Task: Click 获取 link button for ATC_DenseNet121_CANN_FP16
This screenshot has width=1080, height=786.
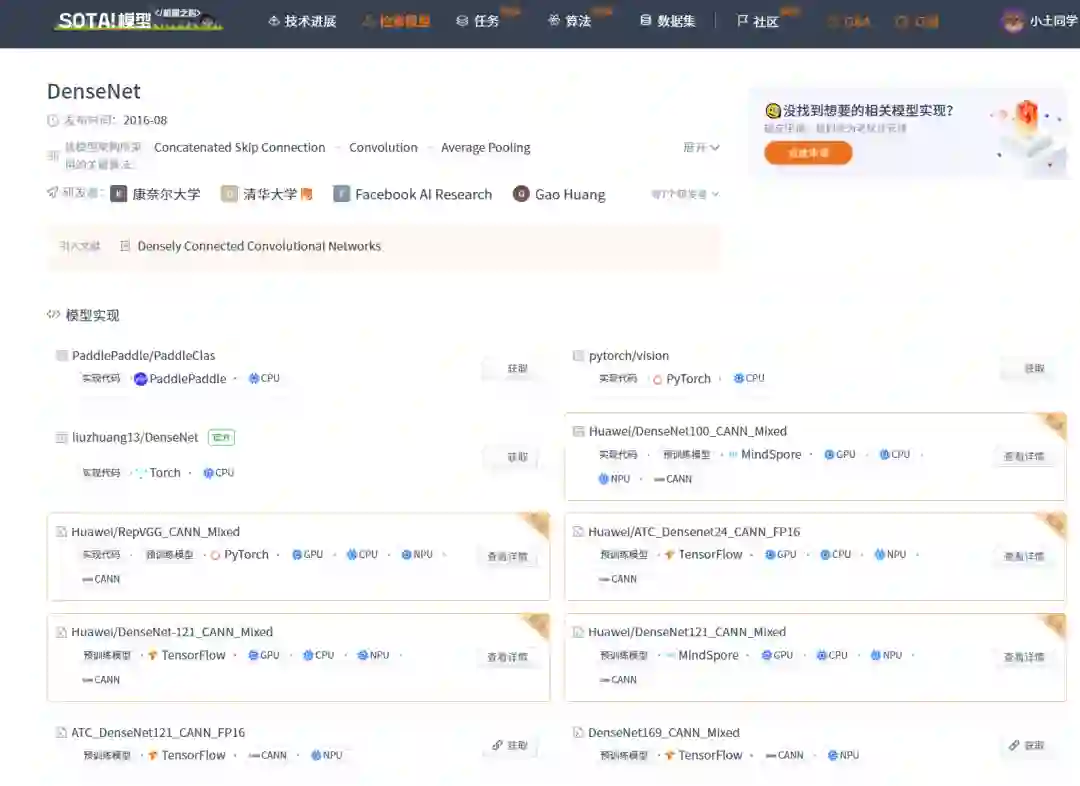Action: [x=510, y=745]
